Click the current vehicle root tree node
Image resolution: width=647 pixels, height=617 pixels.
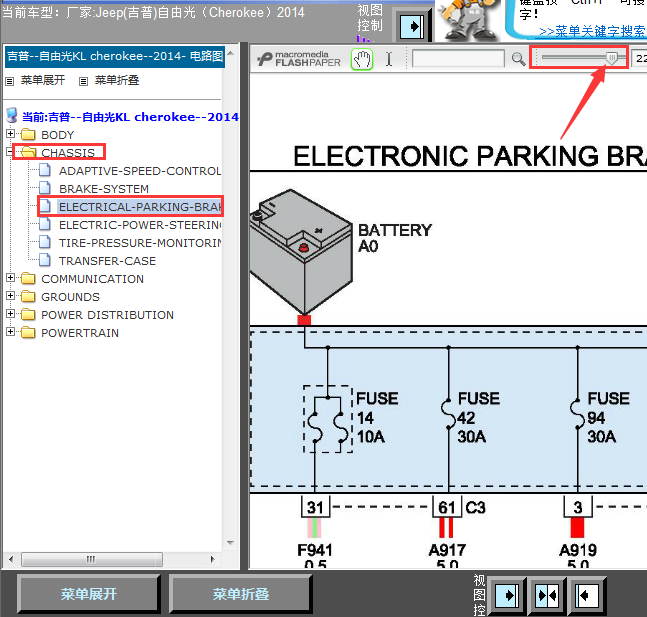click(x=130, y=117)
